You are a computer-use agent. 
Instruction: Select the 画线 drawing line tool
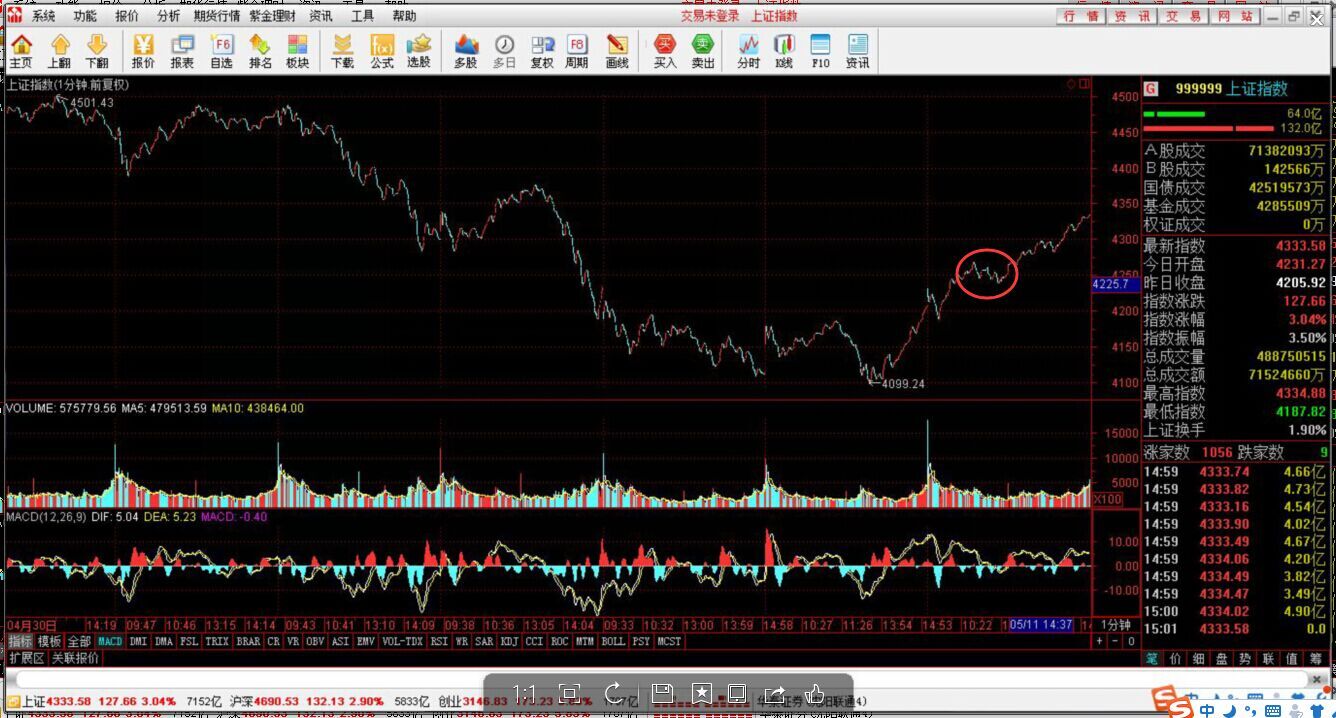click(617, 50)
